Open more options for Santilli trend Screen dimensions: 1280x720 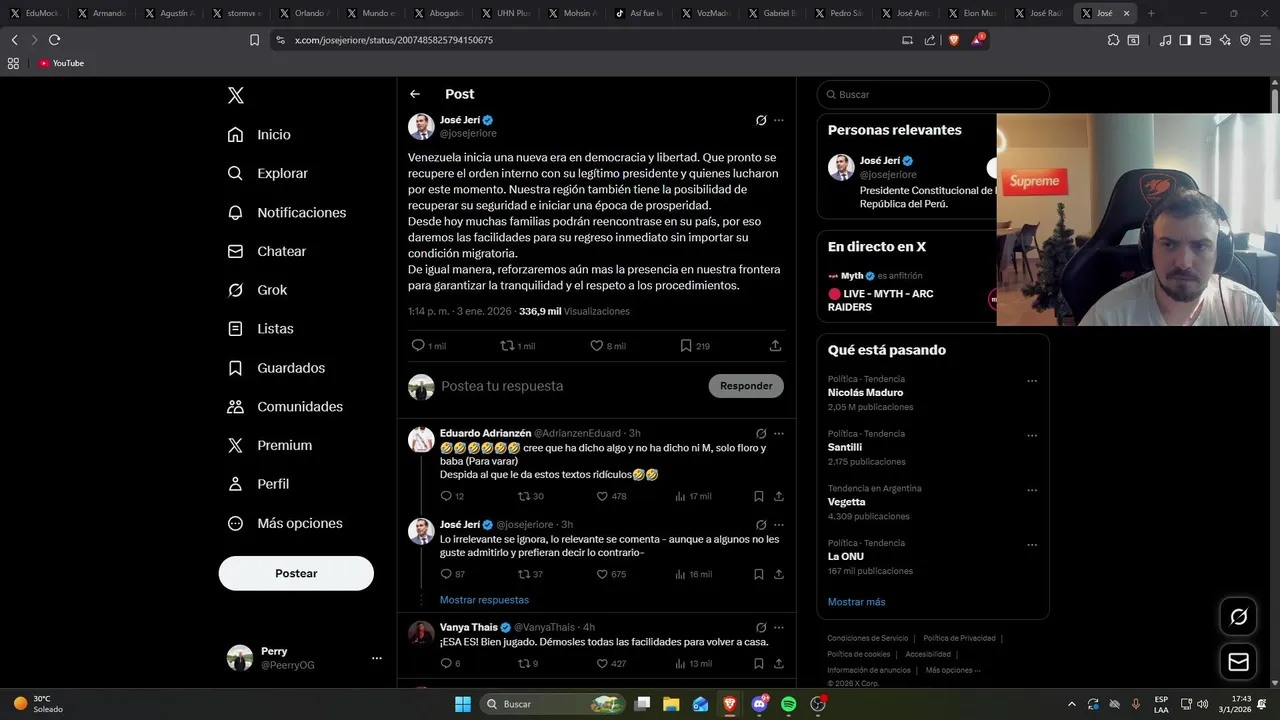click(x=1032, y=436)
